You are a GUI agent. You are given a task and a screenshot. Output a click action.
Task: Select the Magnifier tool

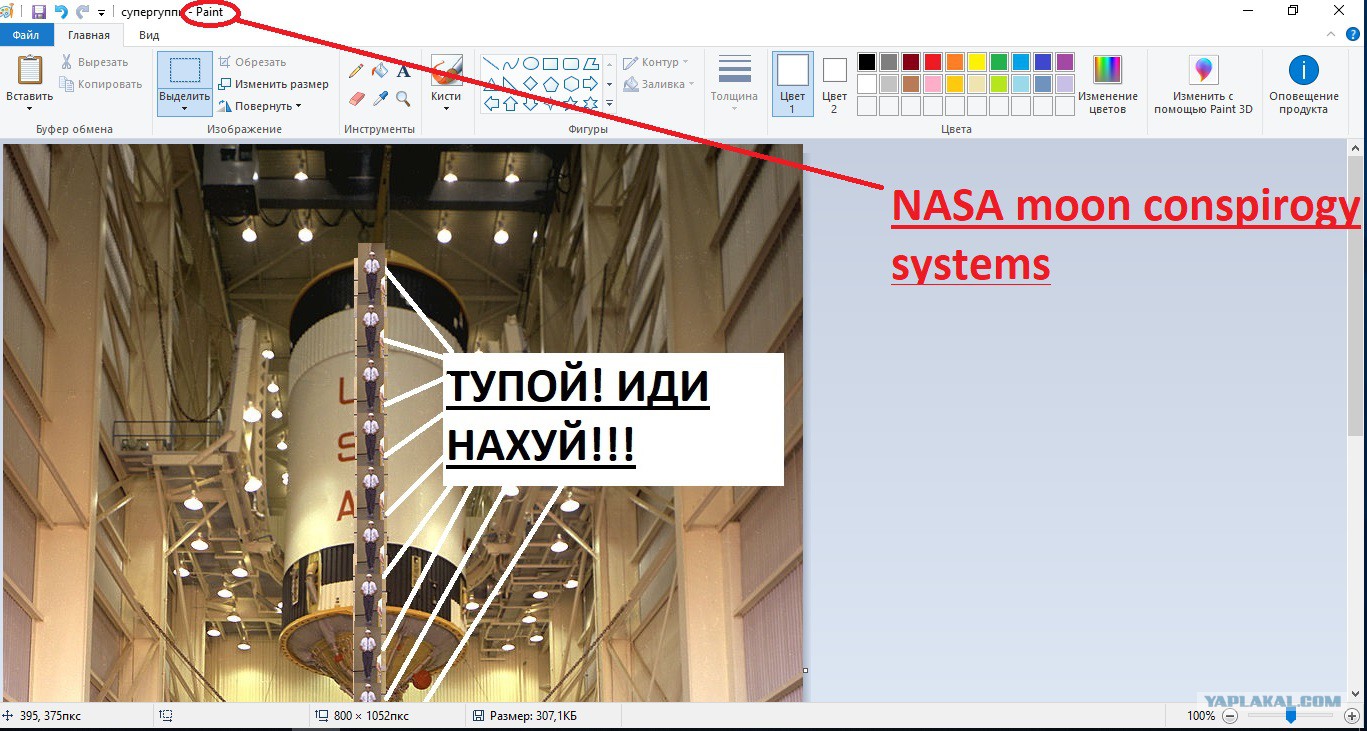[x=404, y=98]
